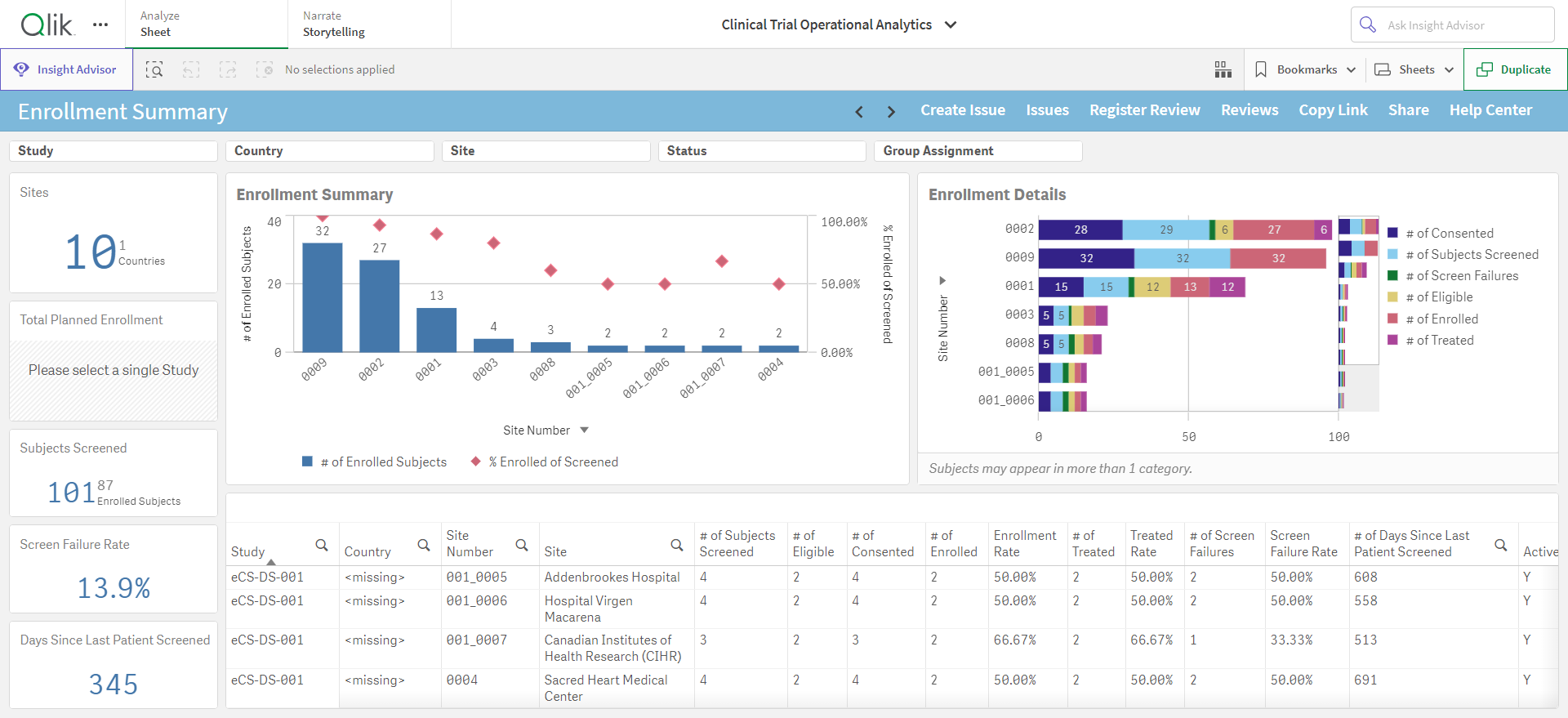Viewport: 1568px width, 718px height.
Task: Click search icon in Study column
Action: point(322,545)
